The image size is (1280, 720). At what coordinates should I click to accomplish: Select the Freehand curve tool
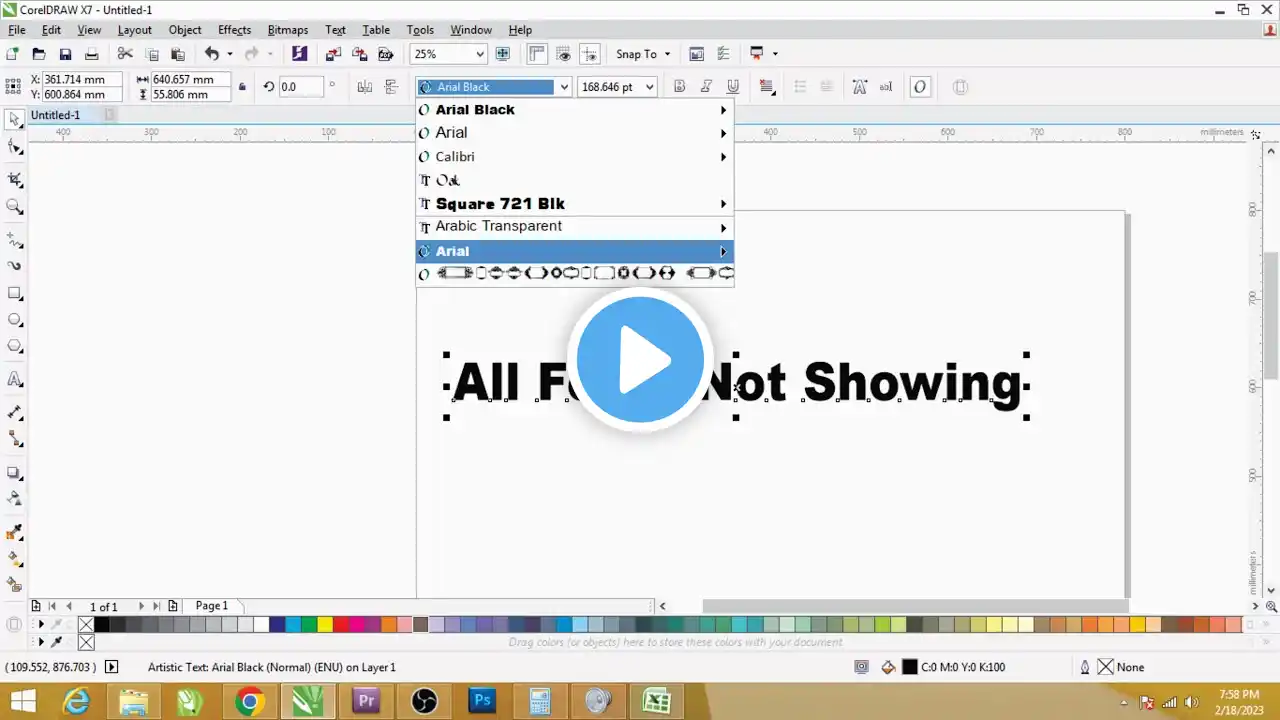tap(14, 240)
